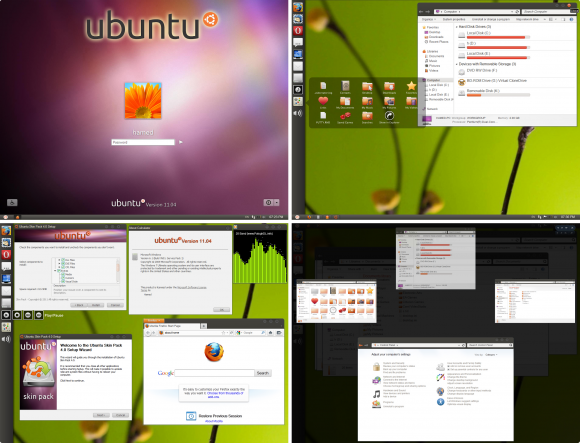The width and height of the screenshot is (580, 443).
Task: Click the first media control beside Play/Pause label
Action: 6,315
